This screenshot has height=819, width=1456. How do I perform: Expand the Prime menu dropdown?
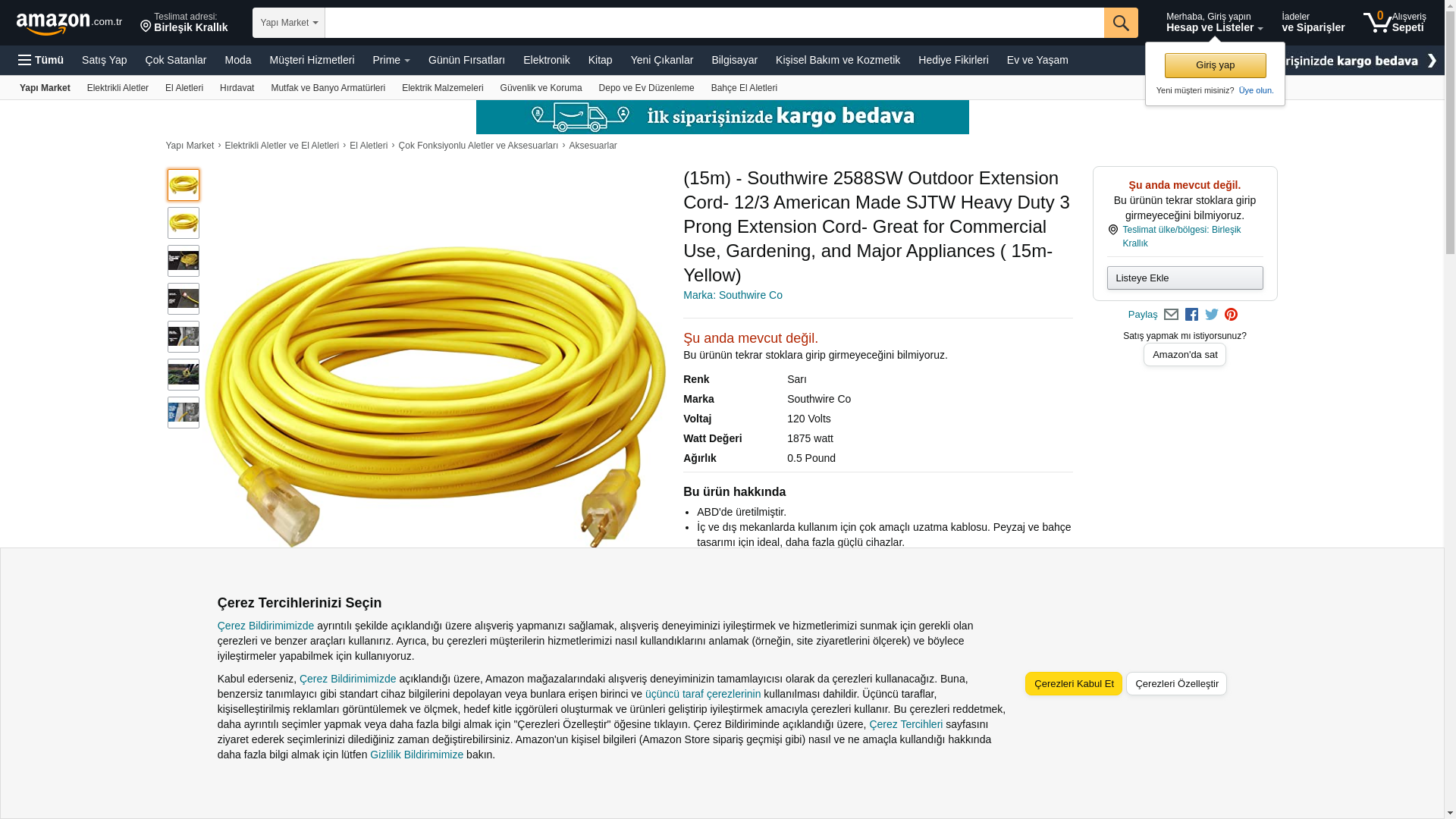[x=391, y=60]
